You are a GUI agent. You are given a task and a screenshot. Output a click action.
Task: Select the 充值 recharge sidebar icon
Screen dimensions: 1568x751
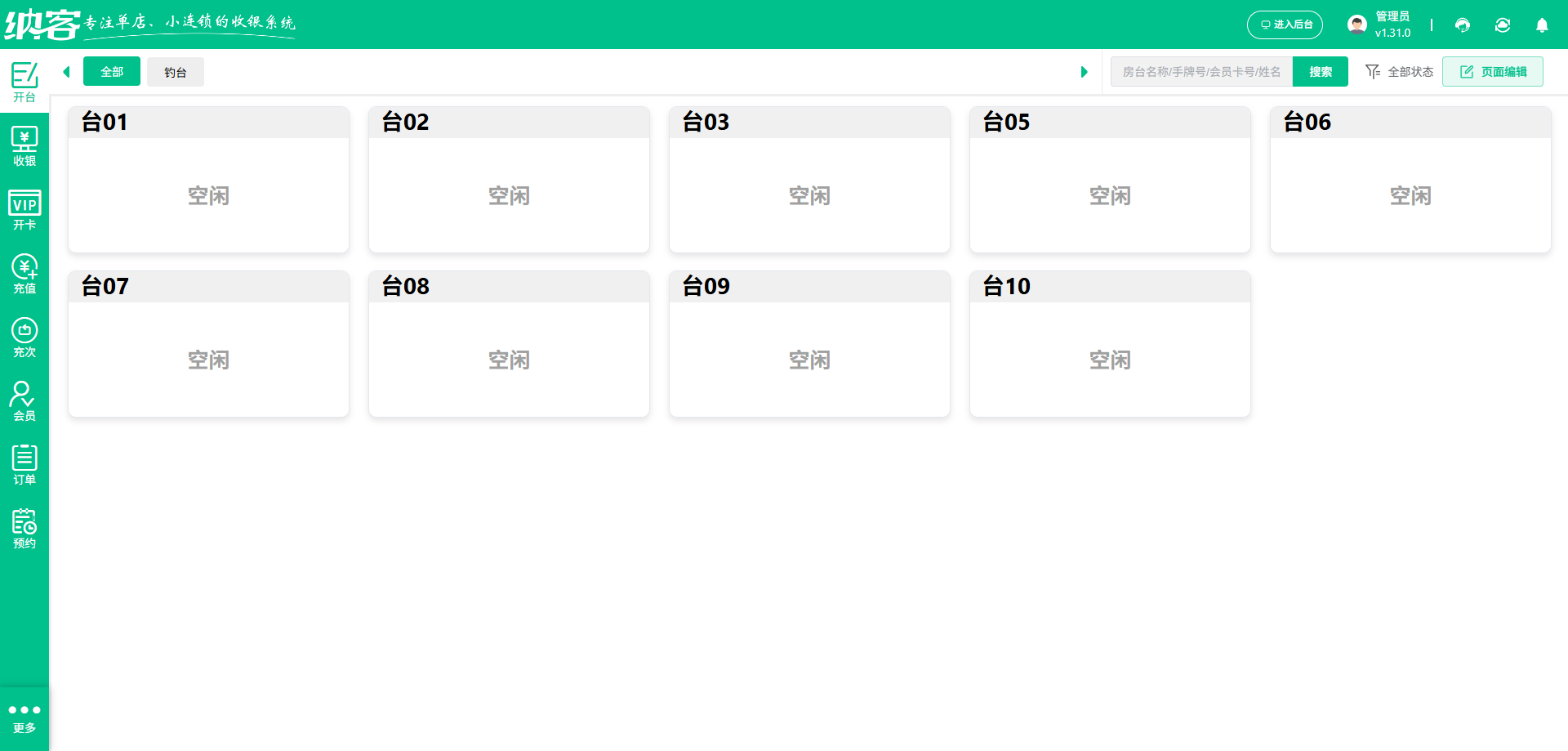click(24, 274)
